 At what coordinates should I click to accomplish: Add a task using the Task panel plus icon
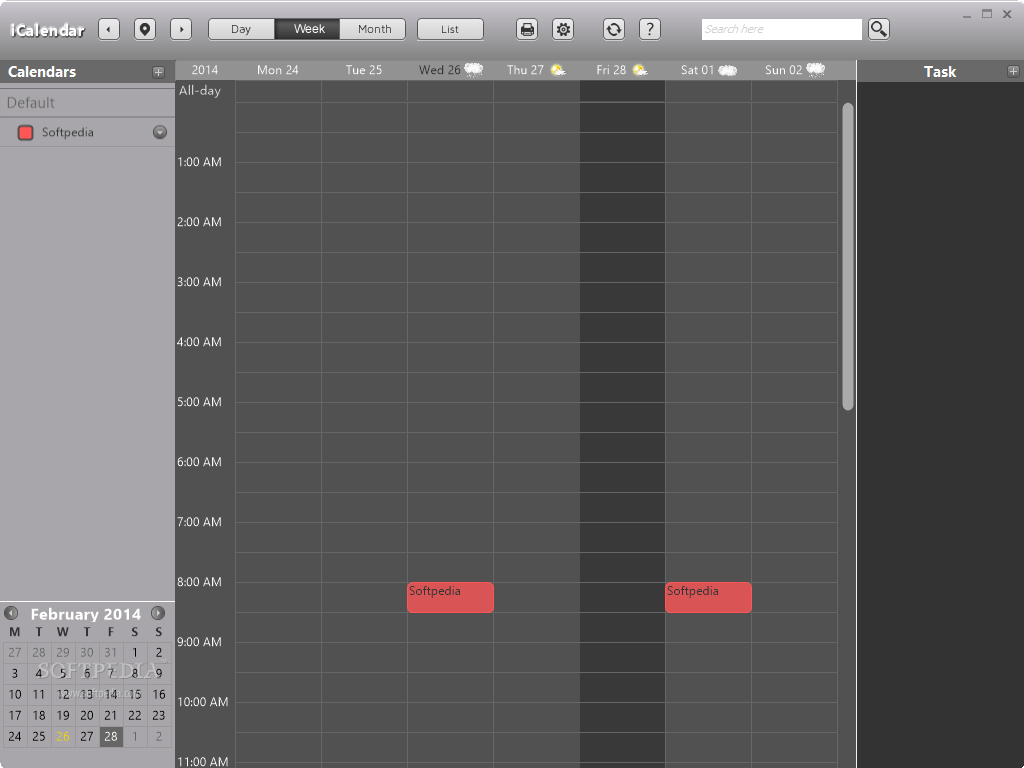pos(1012,71)
